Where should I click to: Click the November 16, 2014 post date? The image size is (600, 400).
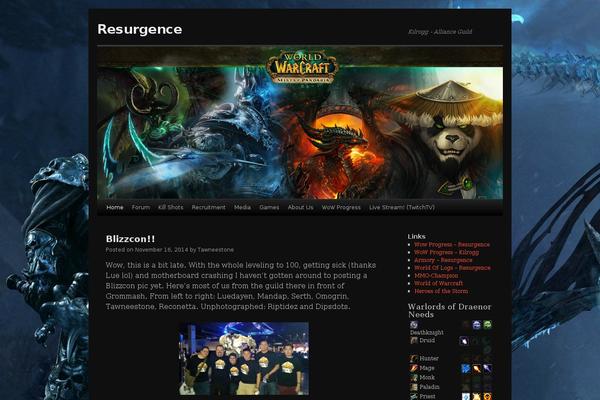pyautogui.click(x=161, y=250)
